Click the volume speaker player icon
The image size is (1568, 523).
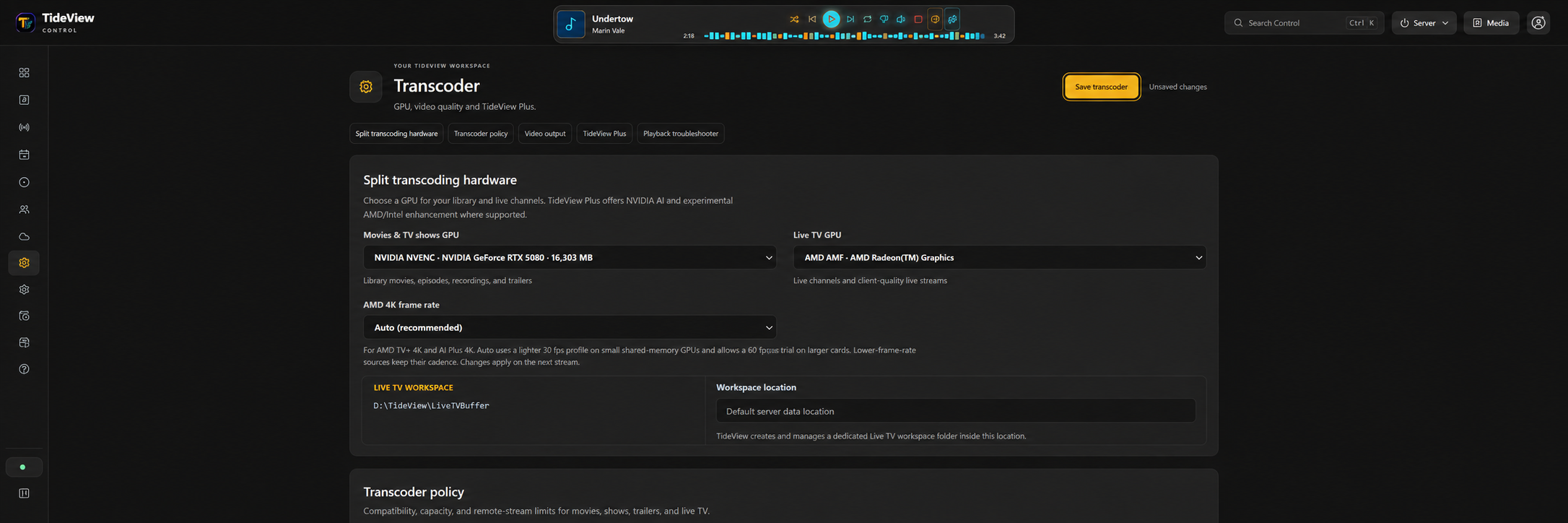point(901,20)
